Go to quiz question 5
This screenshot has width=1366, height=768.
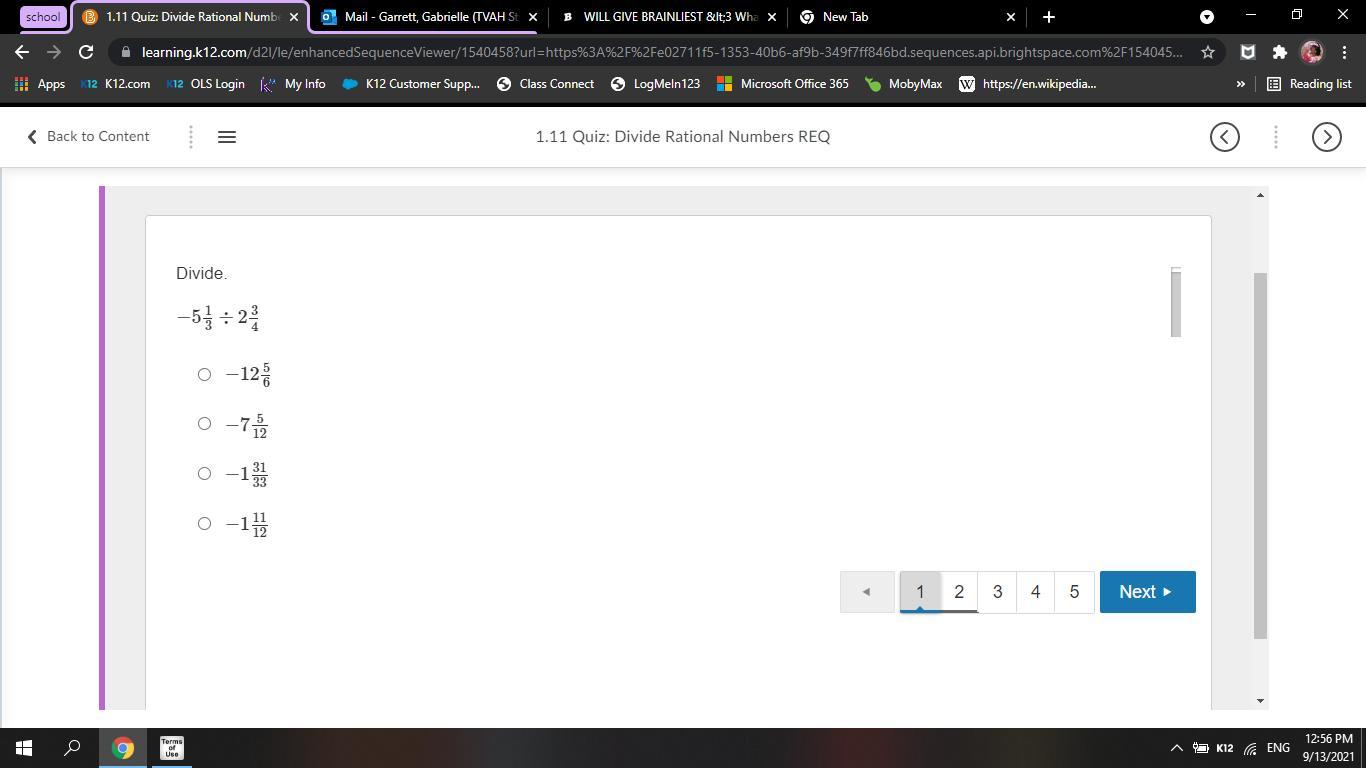(x=1074, y=592)
